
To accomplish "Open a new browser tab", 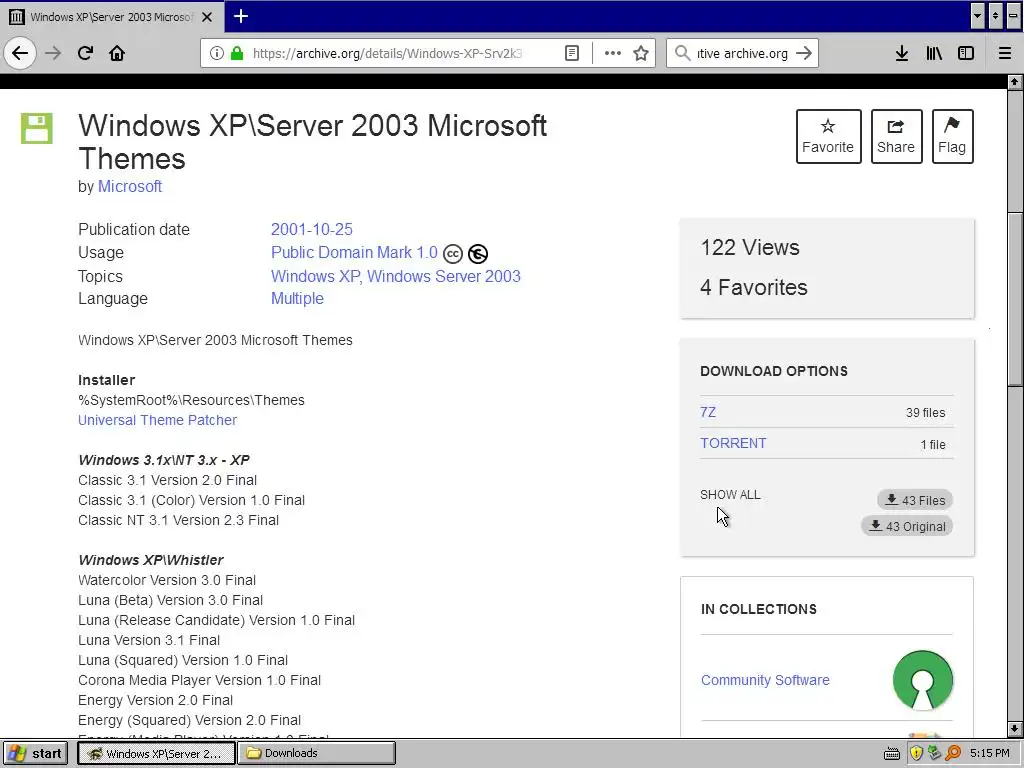I will click(241, 16).
